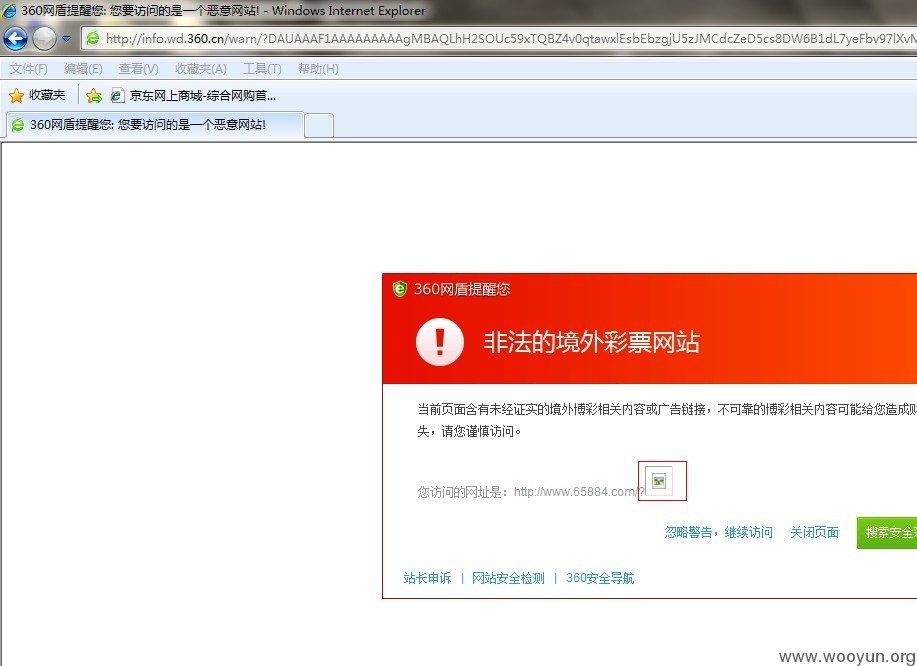Screen dimensions: 917x666
Task: Open the 网站安全检测 link
Action: (508, 578)
